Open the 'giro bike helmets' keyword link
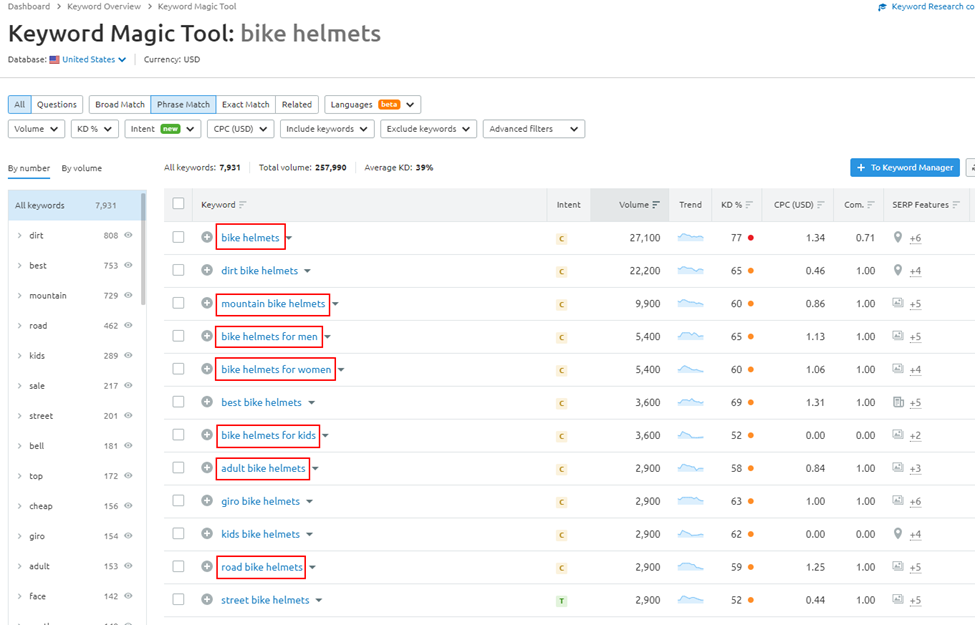This screenshot has height=625, width=975. coord(261,501)
